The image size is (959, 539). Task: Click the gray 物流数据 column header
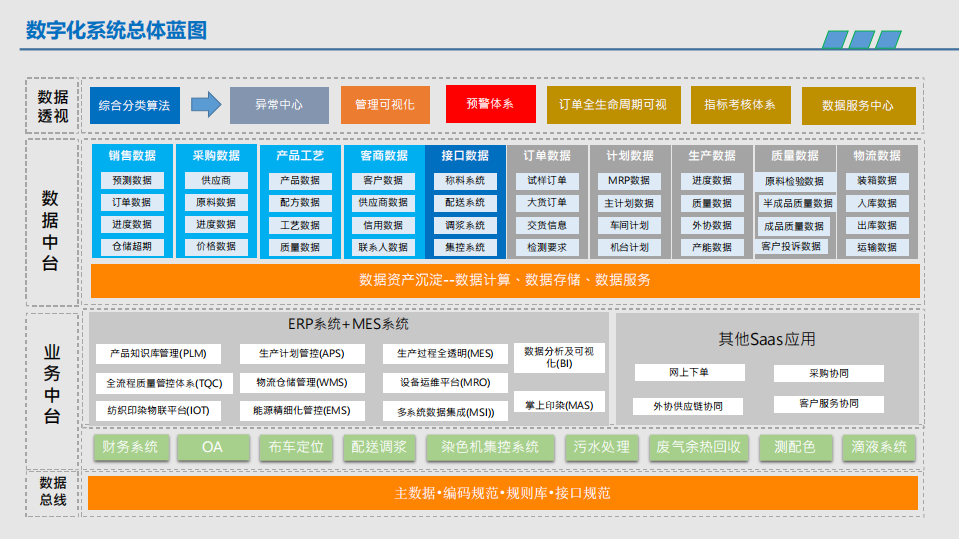(x=877, y=156)
